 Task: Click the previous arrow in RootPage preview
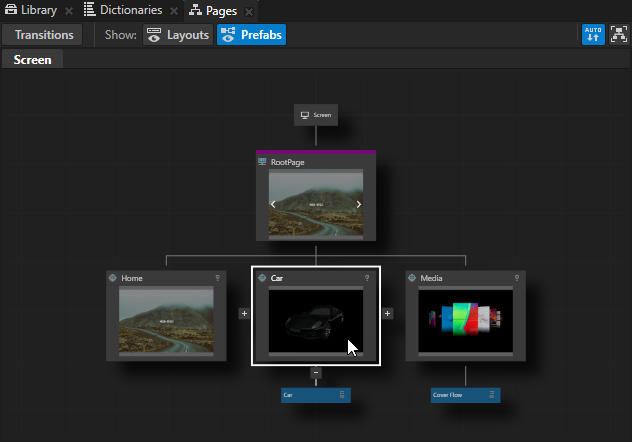coord(273,204)
